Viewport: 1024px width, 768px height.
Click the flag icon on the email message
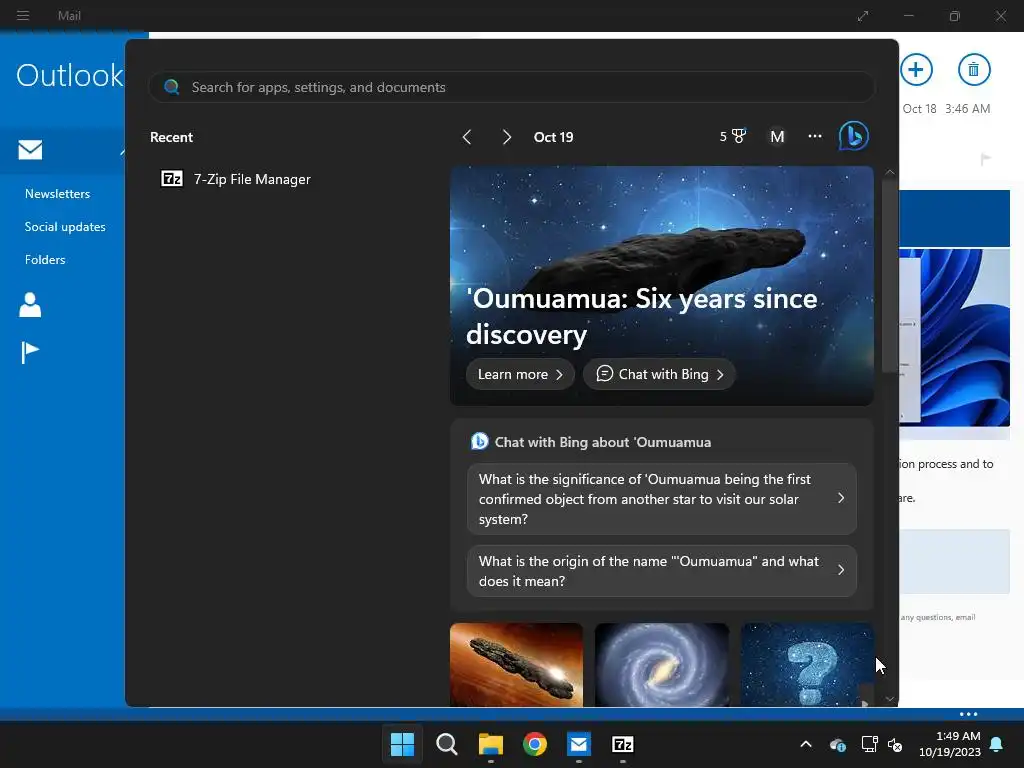(x=985, y=159)
